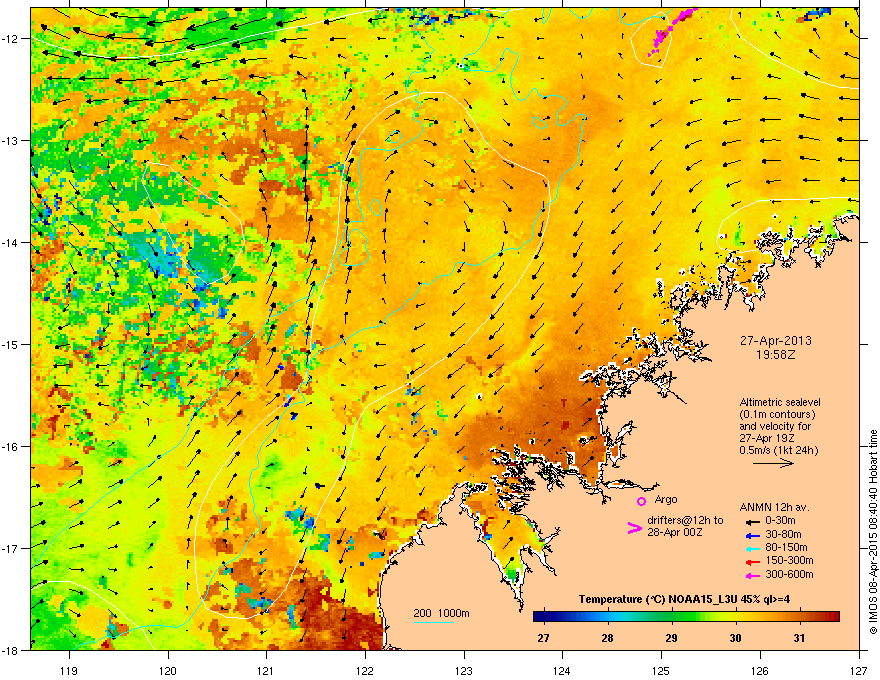
Task: Click the '0.5m/s (1kt 24h)' text
Action: 779,450
